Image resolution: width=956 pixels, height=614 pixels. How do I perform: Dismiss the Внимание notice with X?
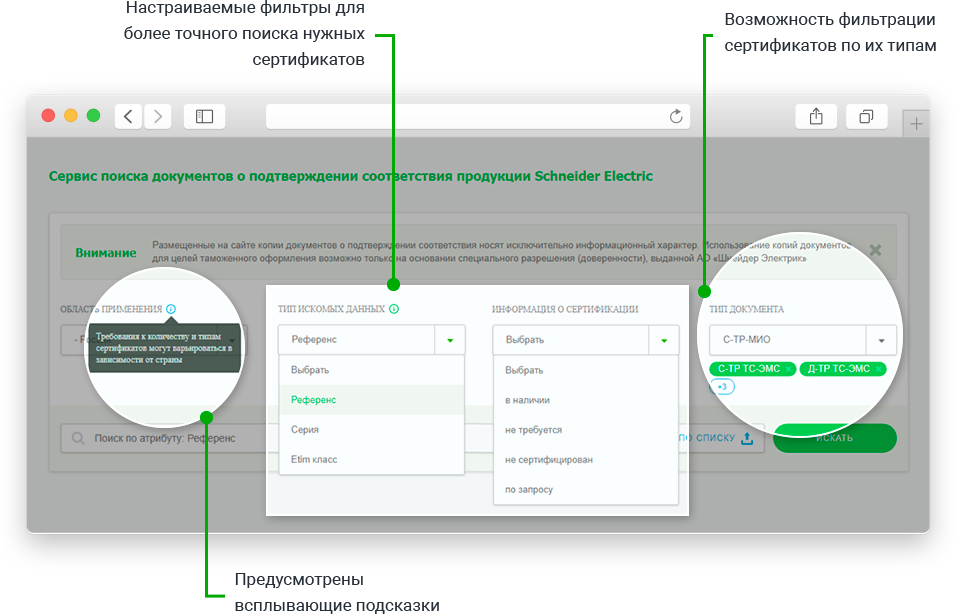pos(875,250)
